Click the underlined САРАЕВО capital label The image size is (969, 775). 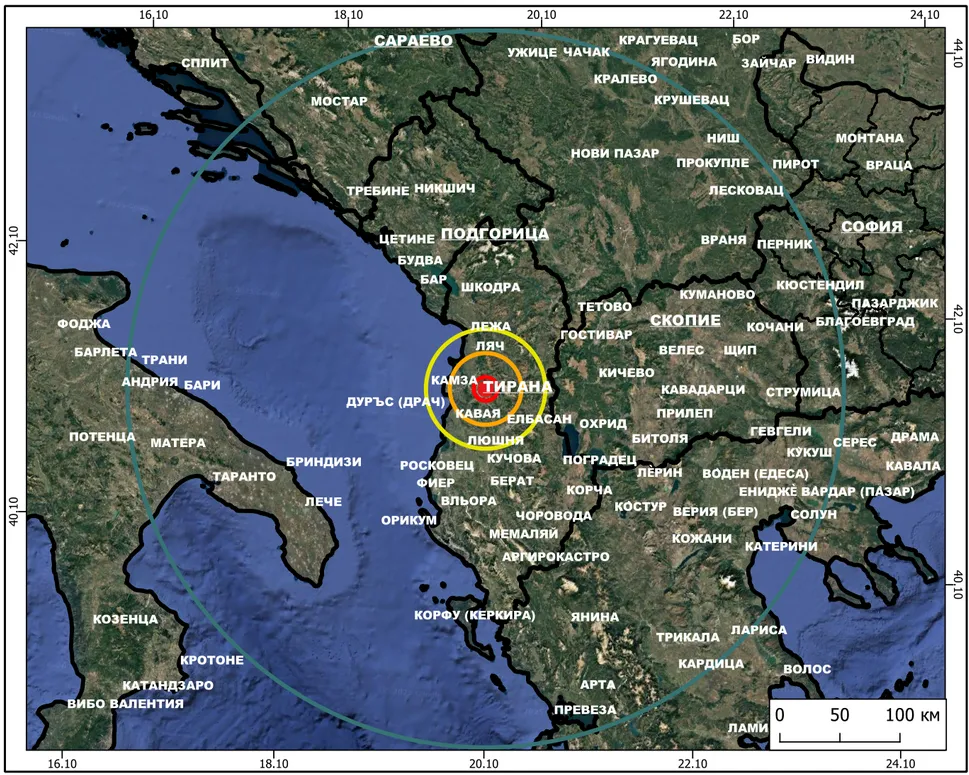click(413, 41)
